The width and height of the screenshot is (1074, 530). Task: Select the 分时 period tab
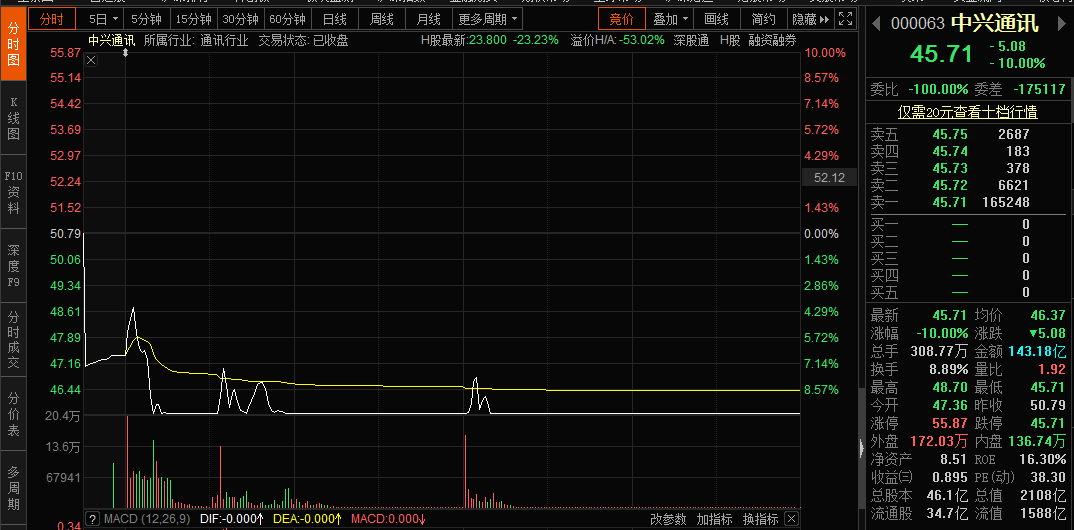coord(51,19)
